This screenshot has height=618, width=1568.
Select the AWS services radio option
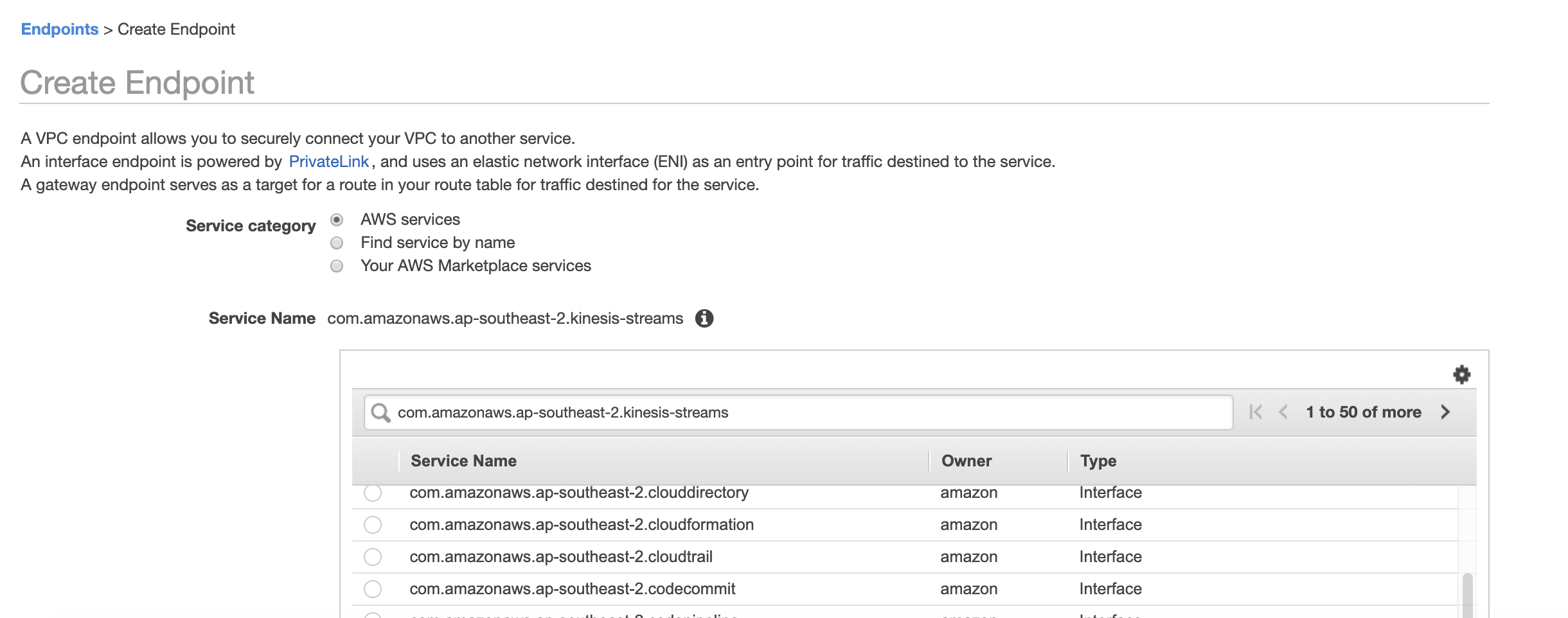click(x=337, y=220)
